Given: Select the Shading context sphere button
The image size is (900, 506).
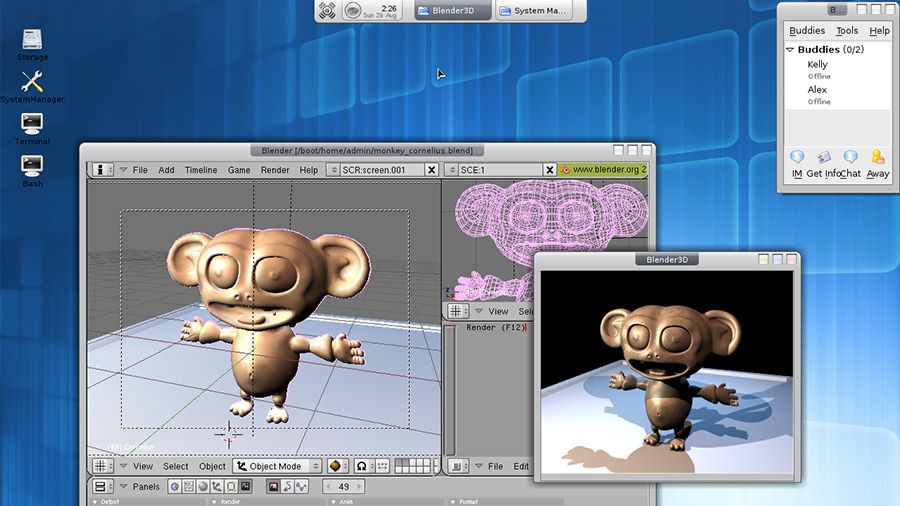Looking at the screenshot, I should pos(203,486).
